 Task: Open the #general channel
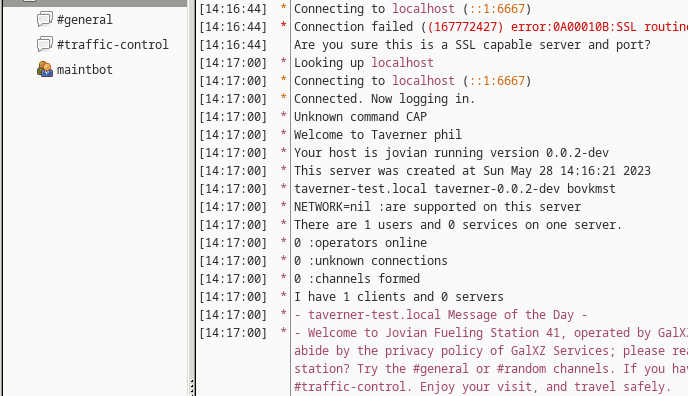coord(85,20)
